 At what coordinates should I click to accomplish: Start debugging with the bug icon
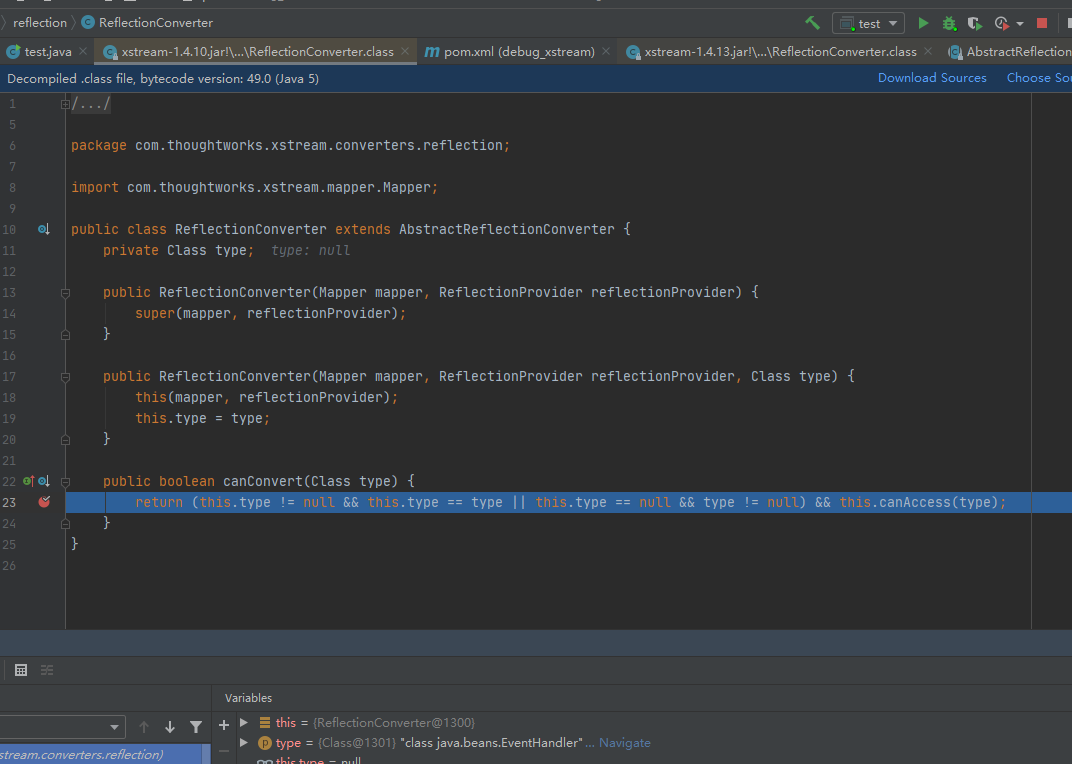[949, 23]
